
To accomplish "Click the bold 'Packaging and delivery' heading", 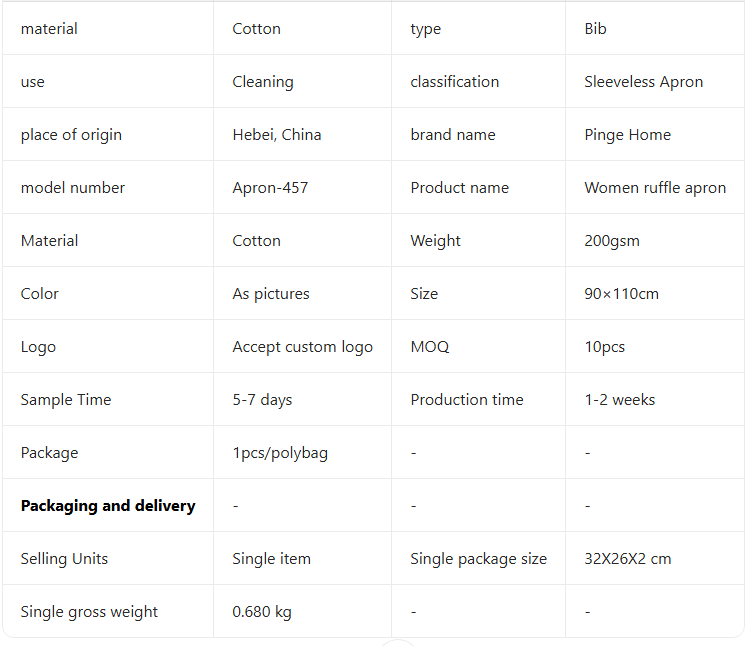I will coord(108,506).
